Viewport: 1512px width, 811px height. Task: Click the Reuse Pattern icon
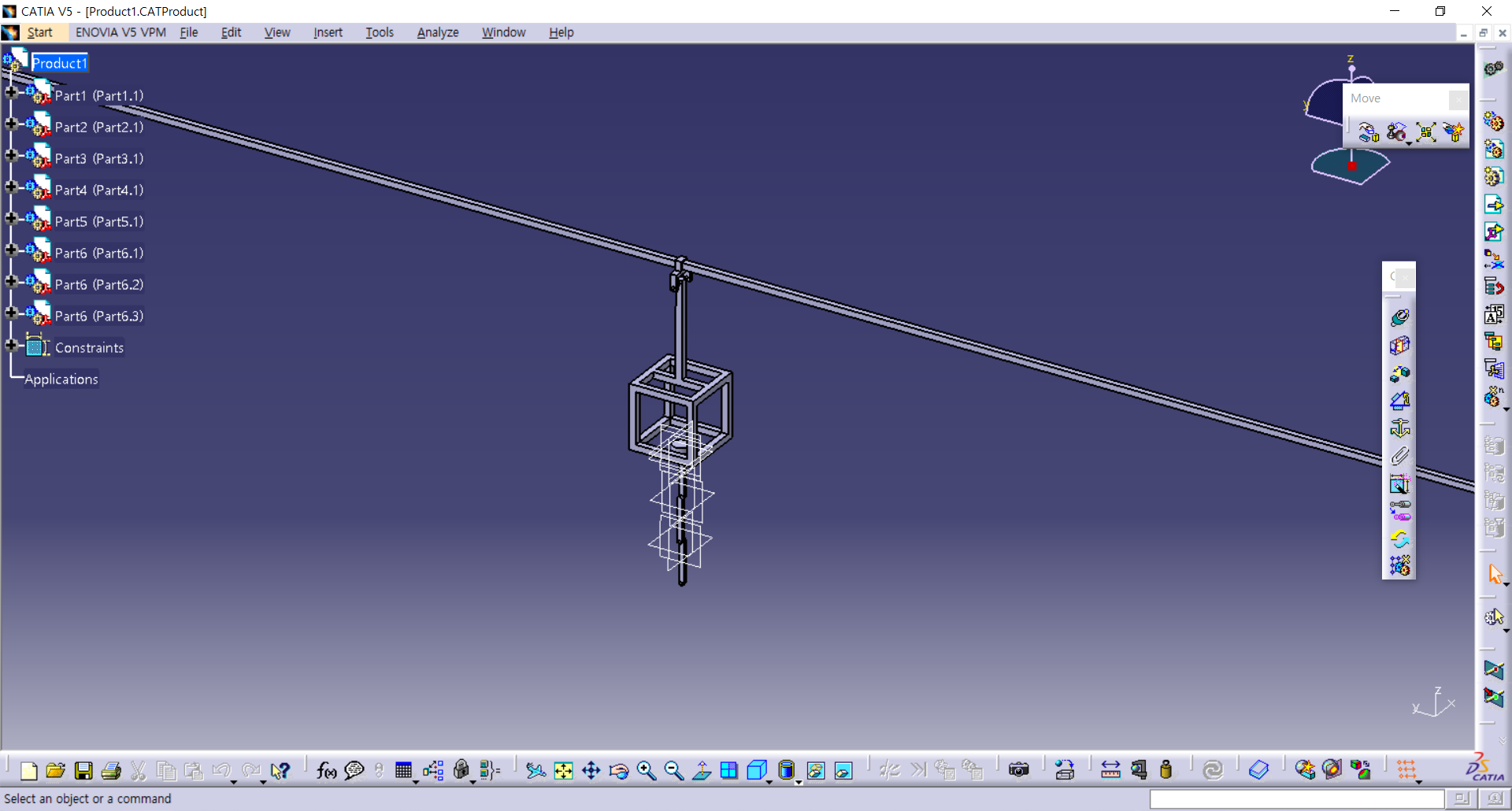(x=1399, y=565)
